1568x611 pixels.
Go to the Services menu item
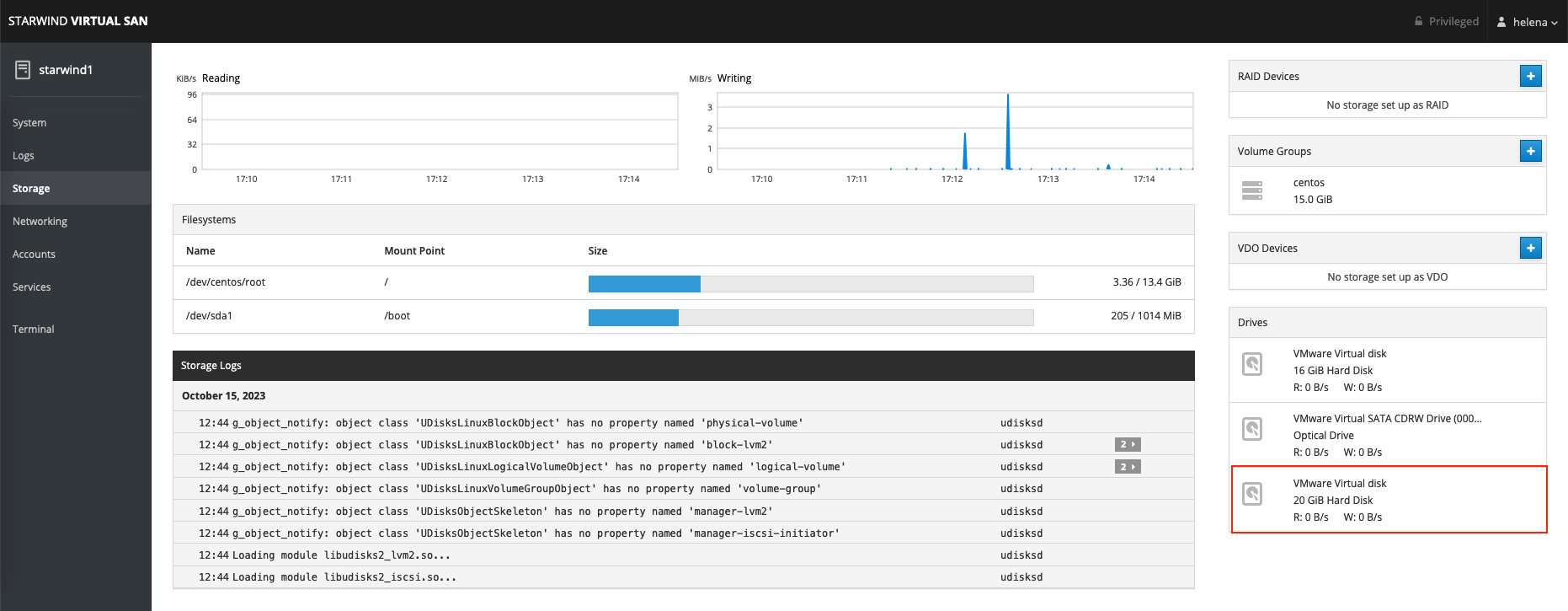[x=32, y=287]
